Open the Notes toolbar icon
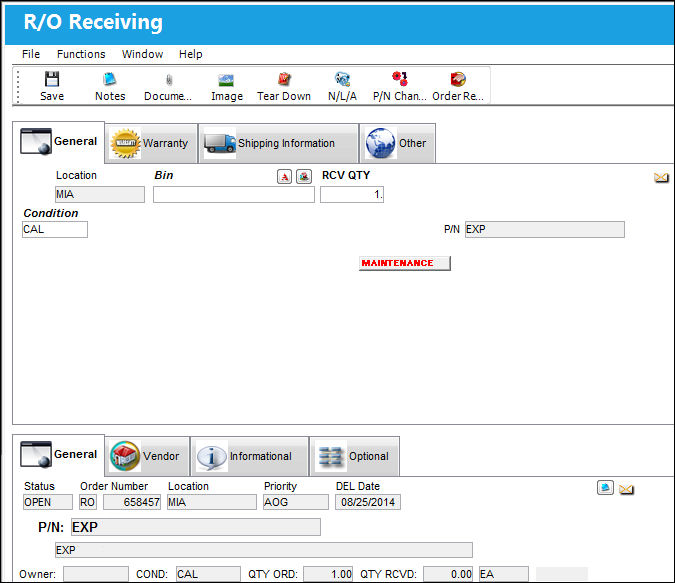The image size is (675, 583). point(110,79)
